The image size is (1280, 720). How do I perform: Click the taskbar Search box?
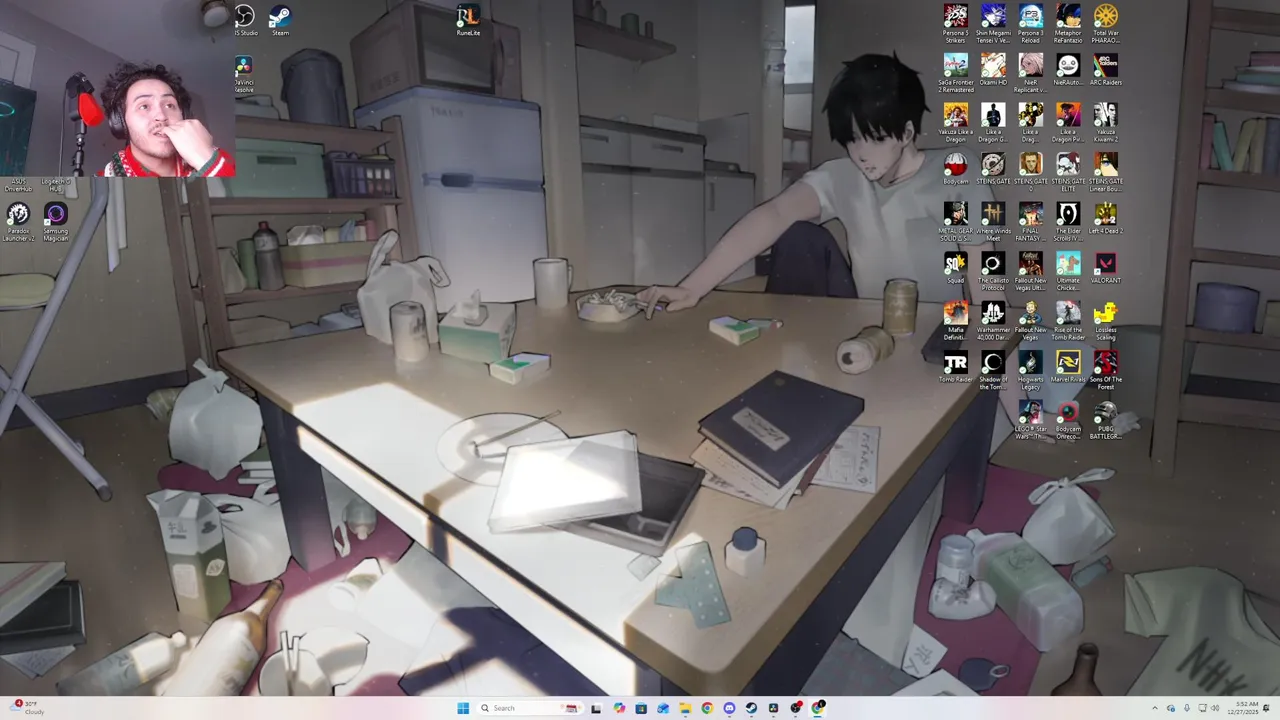pos(529,708)
